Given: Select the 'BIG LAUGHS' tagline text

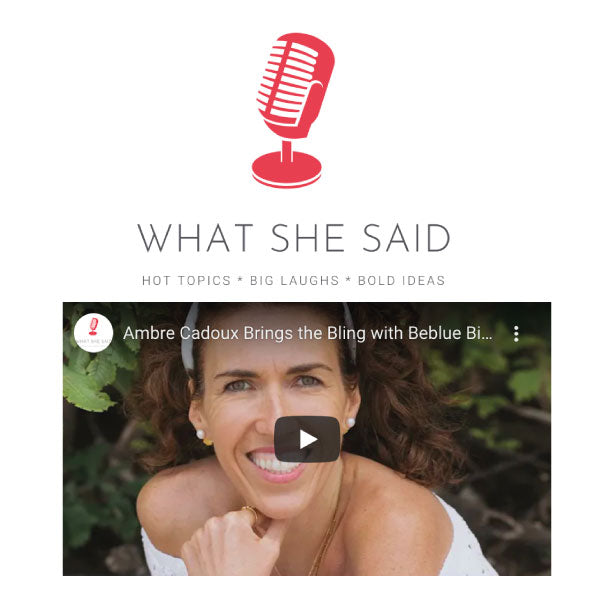Looking at the screenshot, I should 294,280.
